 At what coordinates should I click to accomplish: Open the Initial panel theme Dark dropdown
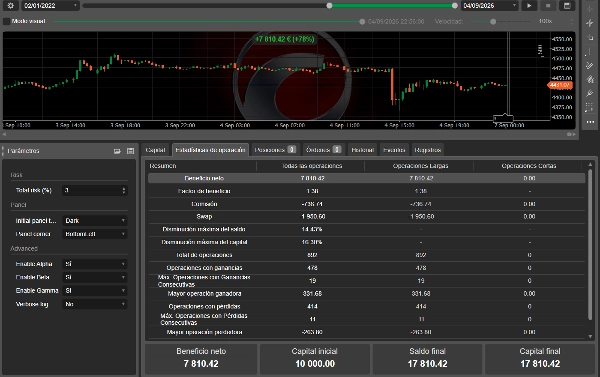[x=94, y=220]
